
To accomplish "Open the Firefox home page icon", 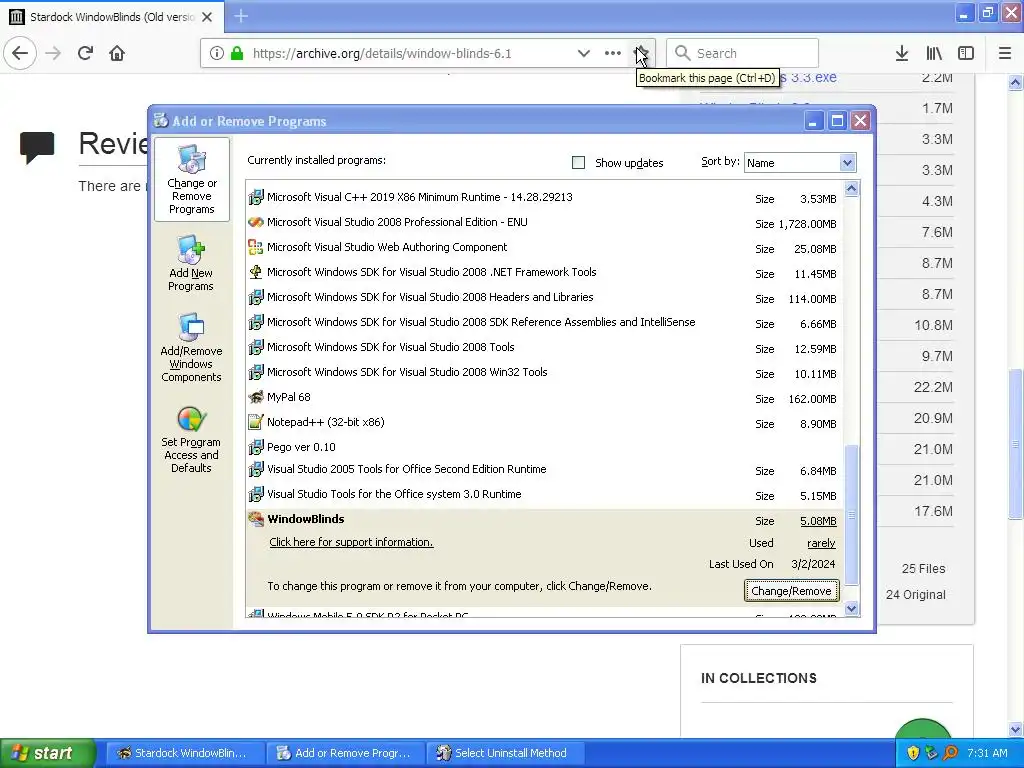I will tap(117, 53).
